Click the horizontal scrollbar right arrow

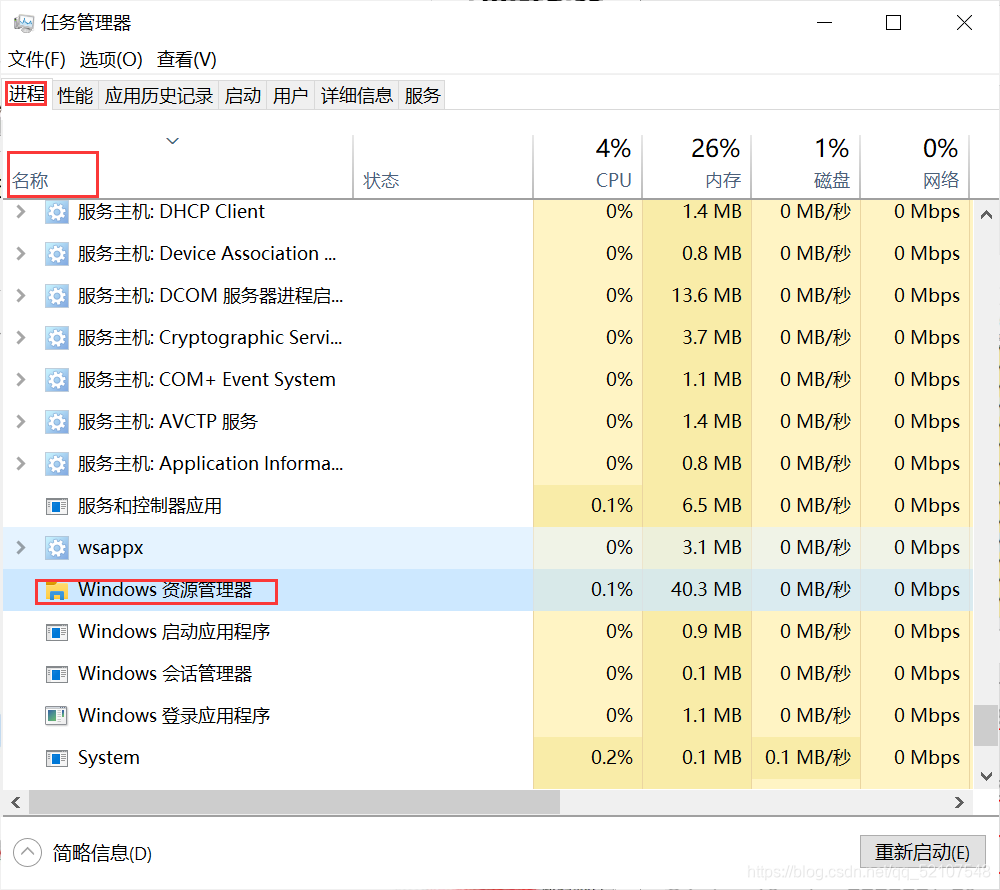(x=959, y=802)
